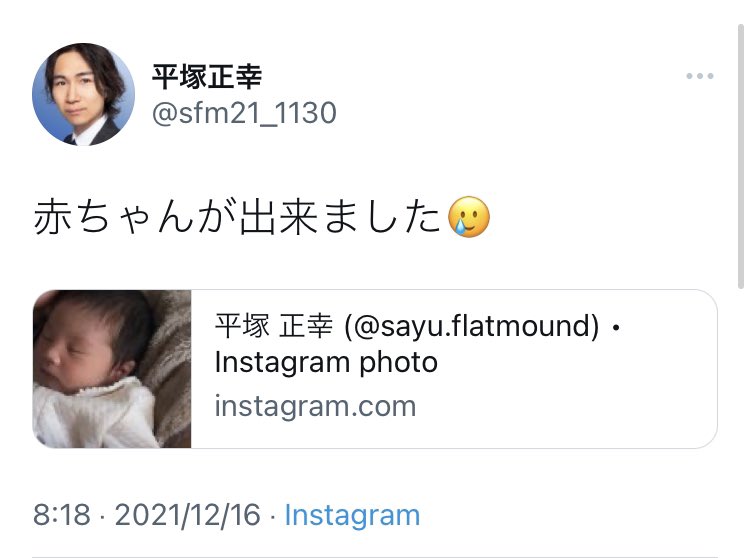Open the @sfm21_1130 handle profile
The height and width of the screenshot is (558, 750).
tap(244, 113)
